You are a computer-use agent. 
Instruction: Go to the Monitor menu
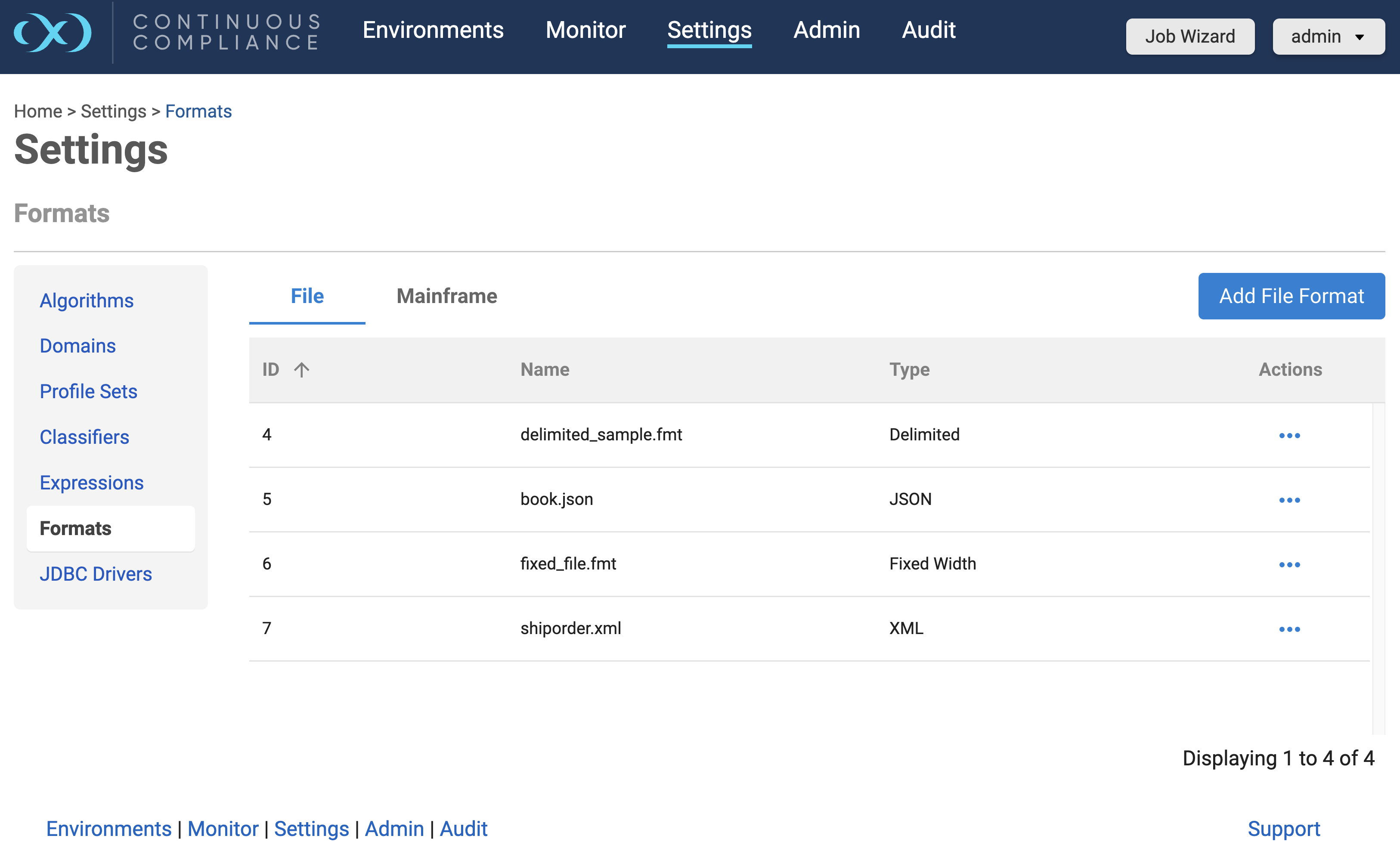pos(585,30)
